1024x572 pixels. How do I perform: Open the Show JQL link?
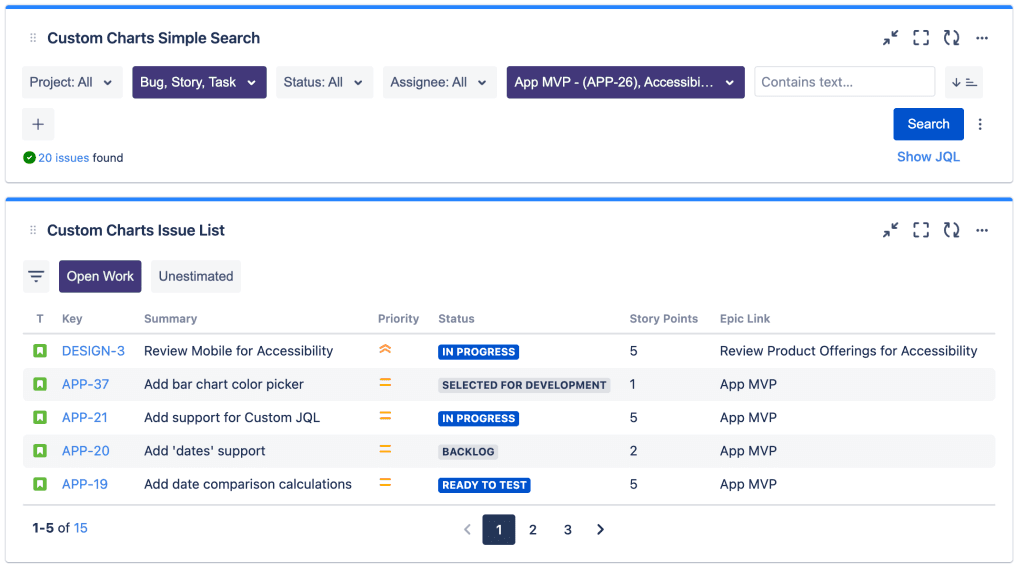click(x=928, y=156)
